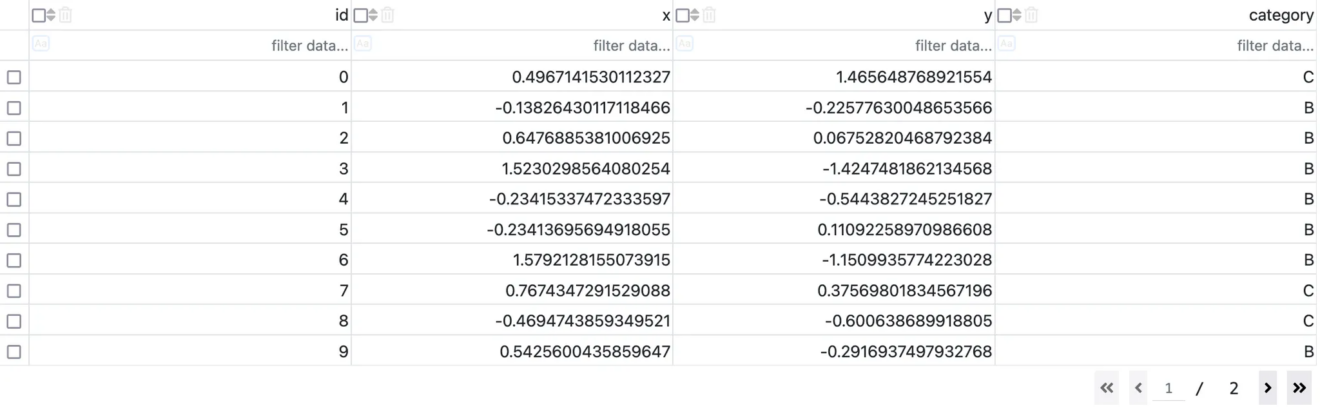This screenshot has width=1320, height=408.
Task: Click the current page number field
Action: pos(1168,388)
